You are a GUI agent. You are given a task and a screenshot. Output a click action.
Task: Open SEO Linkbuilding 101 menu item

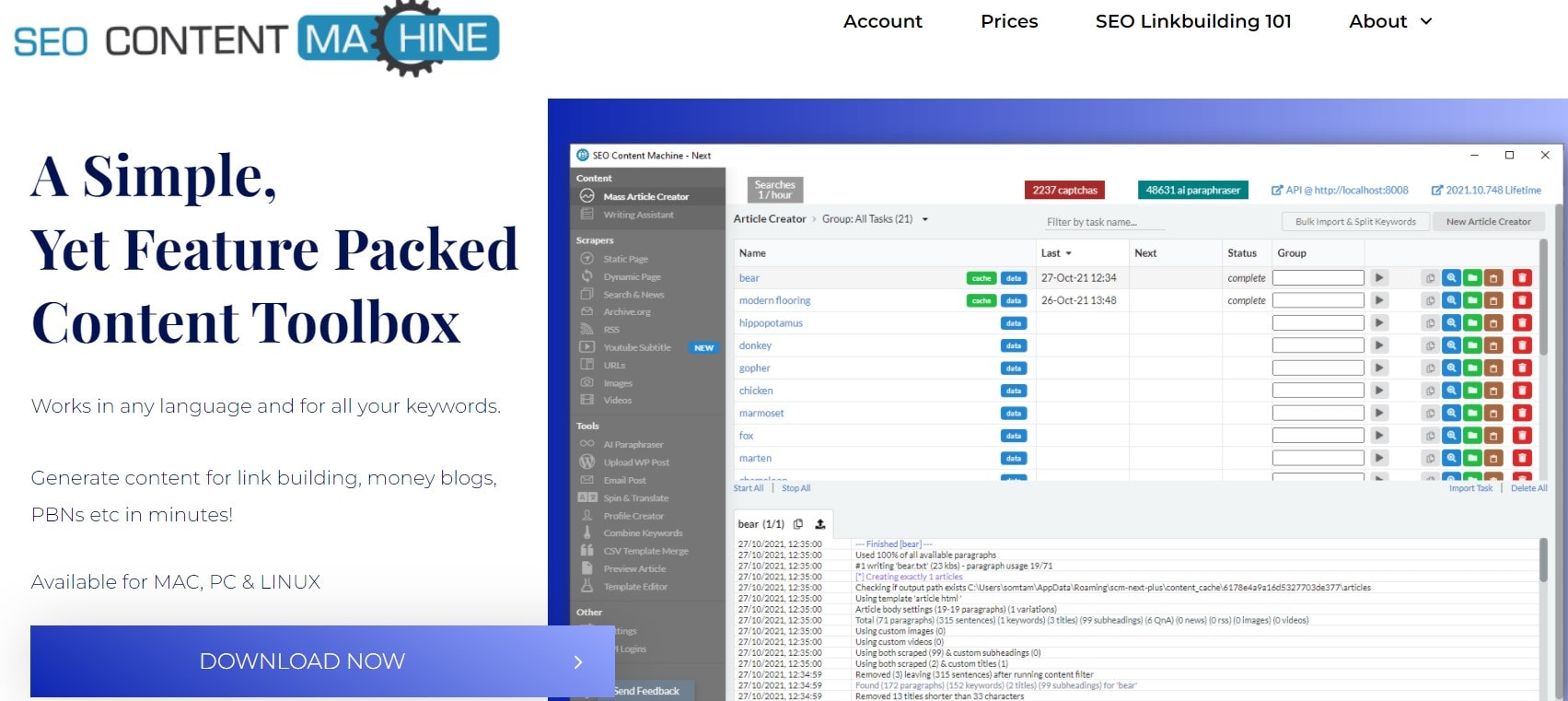click(x=1193, y=21)
